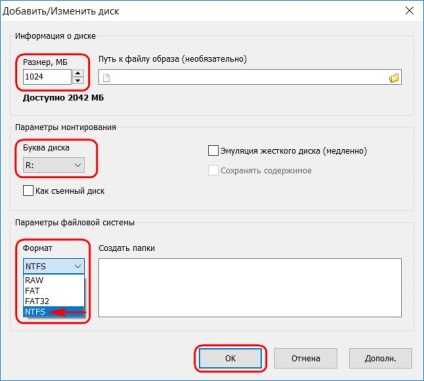Viewport: 424px width, 381px height.
Task: Open the Буква диска R: dropdown
Action: point(54,165)
